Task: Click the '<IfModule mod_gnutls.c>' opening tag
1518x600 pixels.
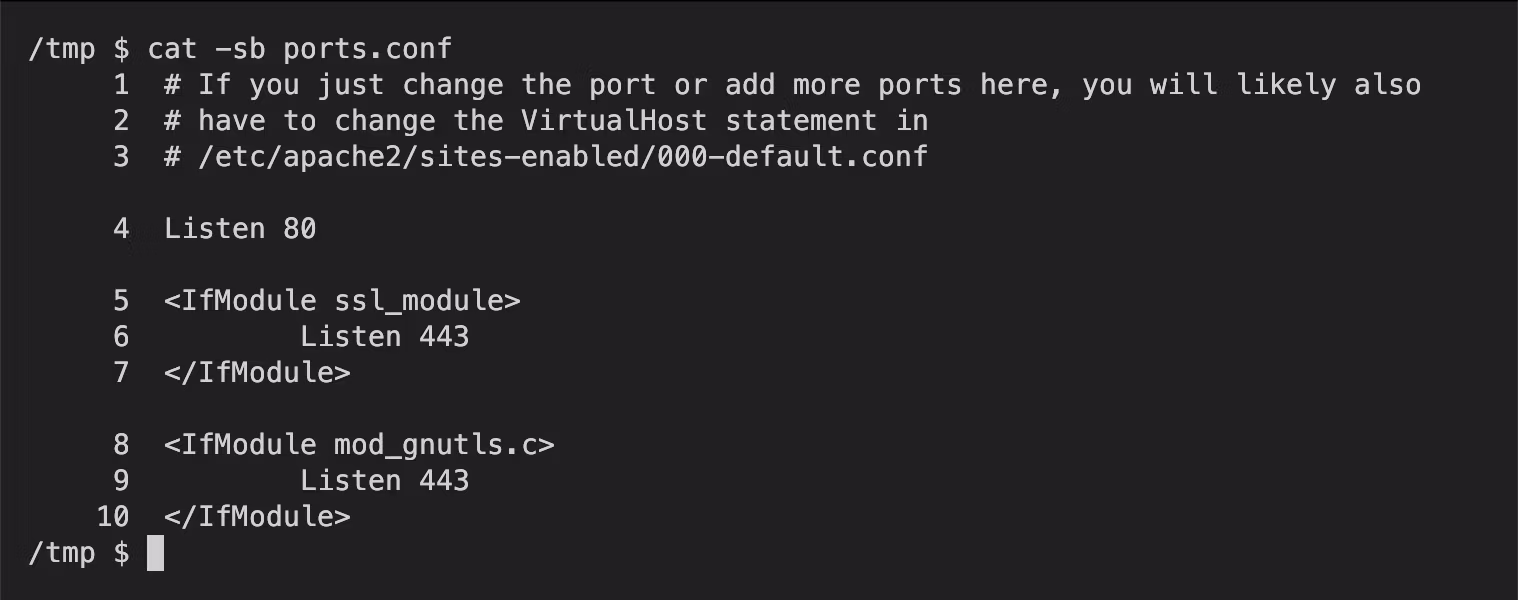Action: click(358, 445)
